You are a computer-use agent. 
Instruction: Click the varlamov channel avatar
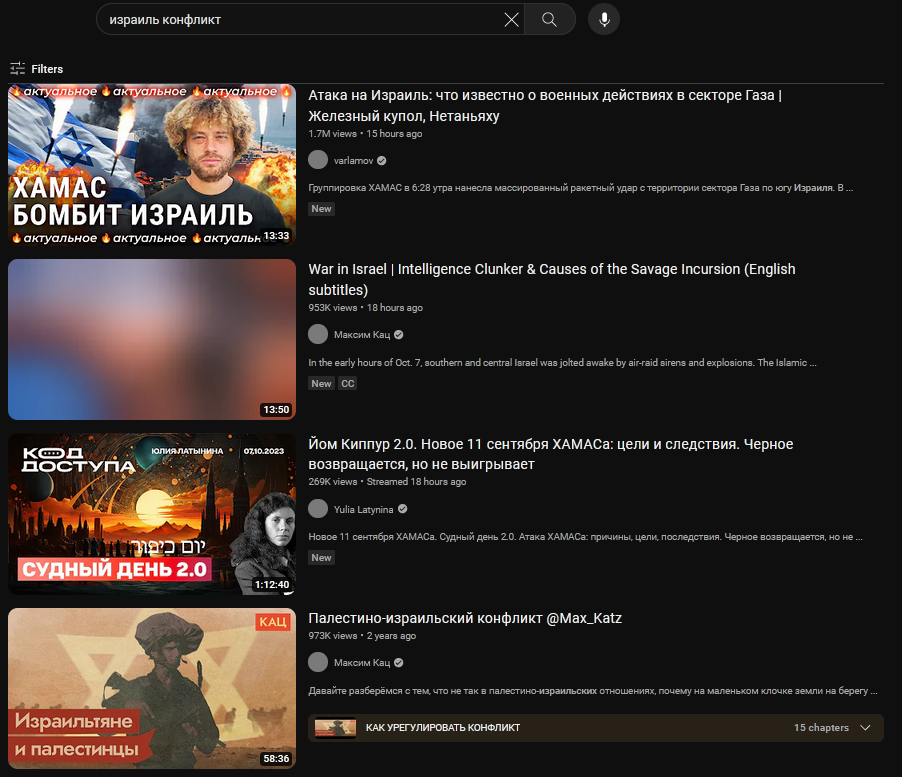pyautogui.click(x=318, y=160)
